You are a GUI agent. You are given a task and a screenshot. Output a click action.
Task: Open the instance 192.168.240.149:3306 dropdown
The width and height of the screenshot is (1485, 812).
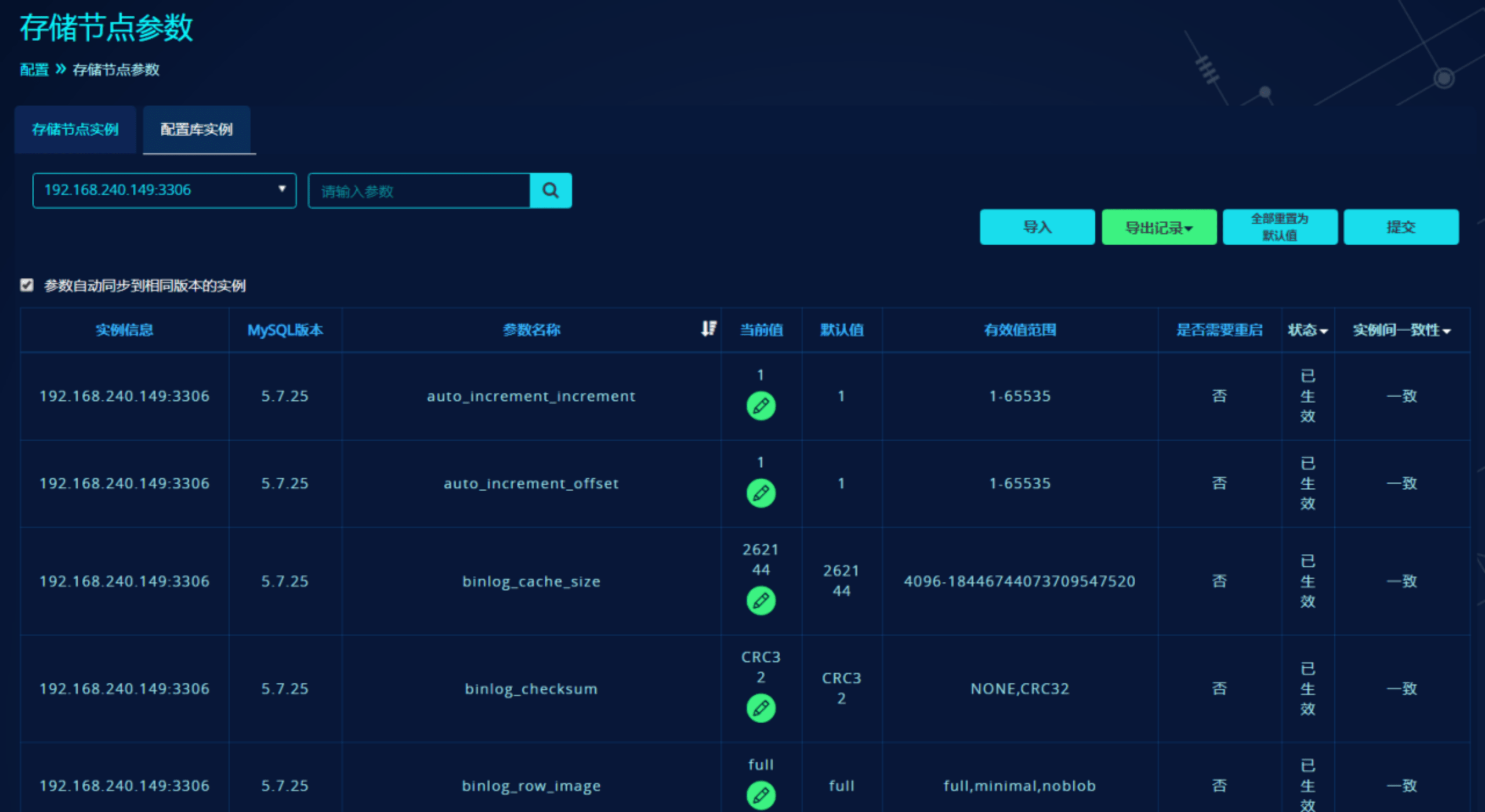click(164, 190)
